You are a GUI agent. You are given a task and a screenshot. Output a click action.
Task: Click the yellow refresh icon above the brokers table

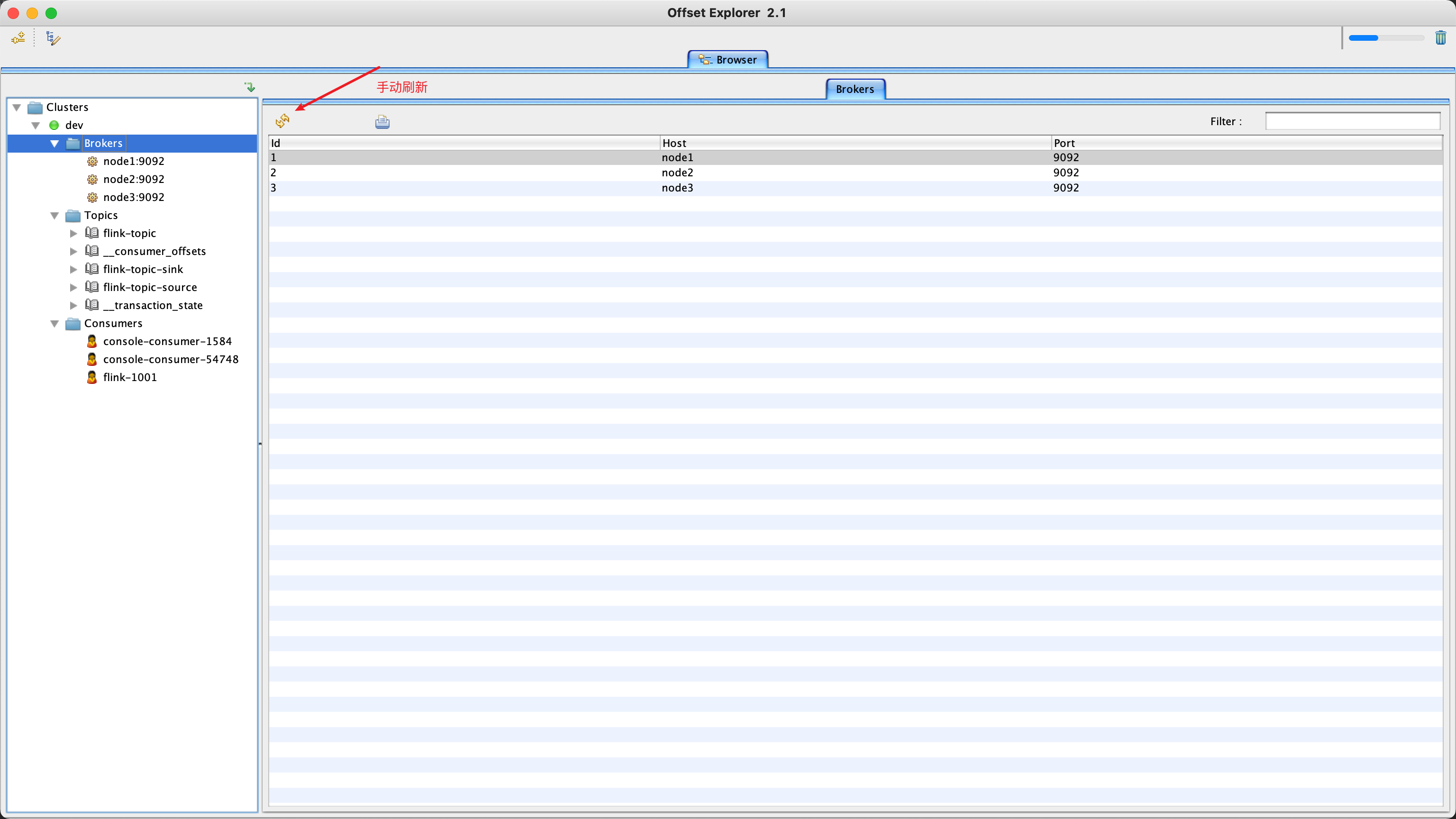tap(282, 121)
